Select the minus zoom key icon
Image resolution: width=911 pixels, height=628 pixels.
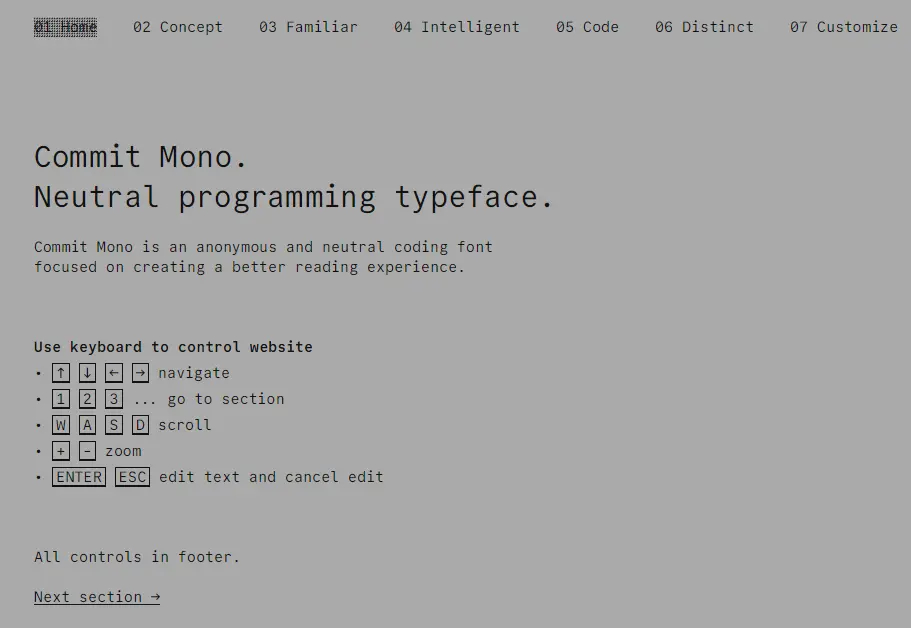click(87, 450)
